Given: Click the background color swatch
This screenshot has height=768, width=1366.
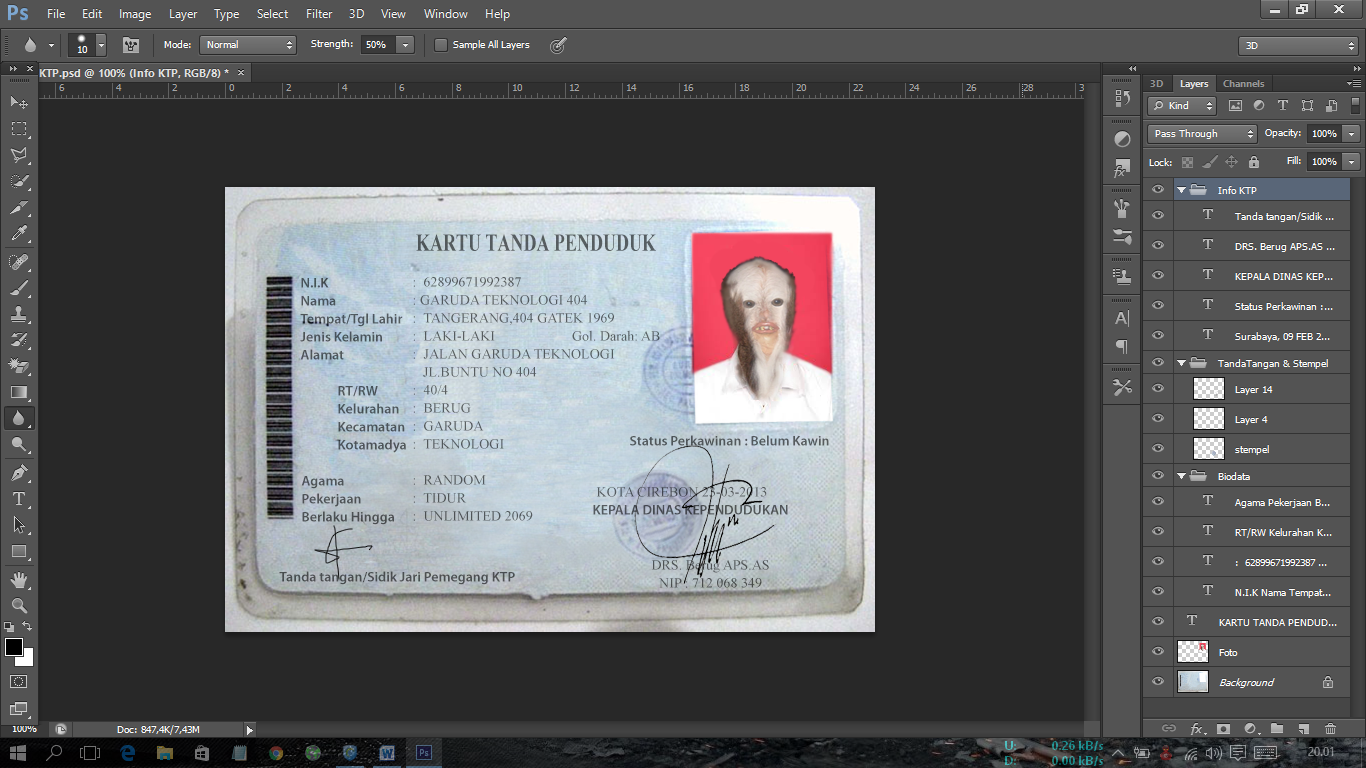Looking at the screenshot, I should [27, 659].
